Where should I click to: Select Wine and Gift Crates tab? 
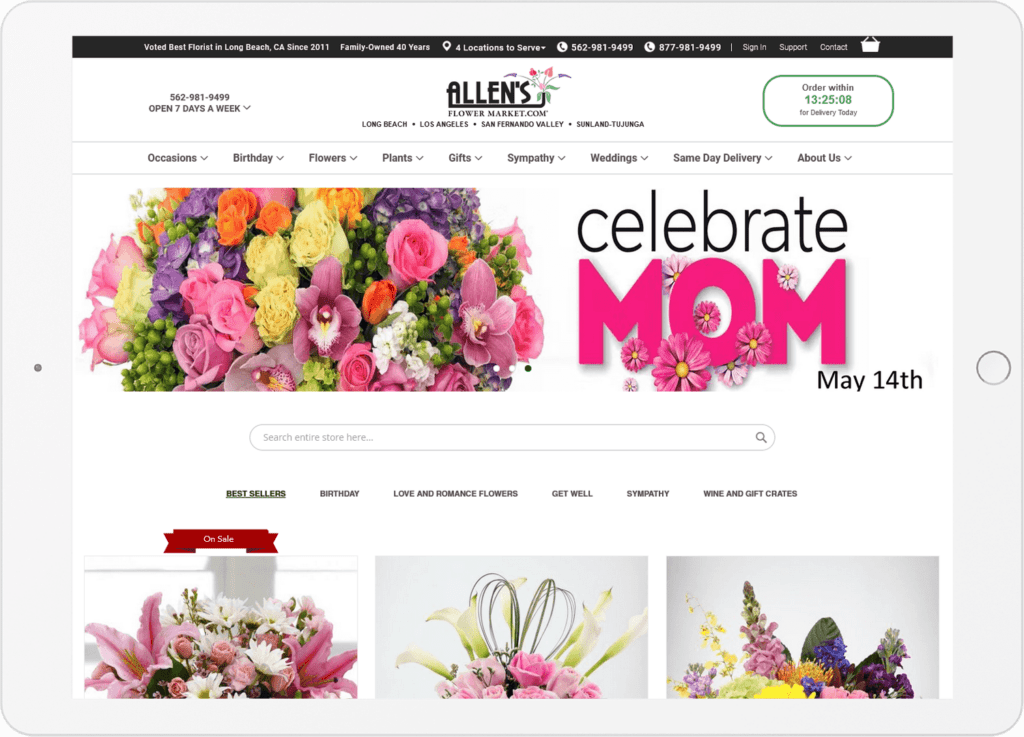[x=750, y=494]
